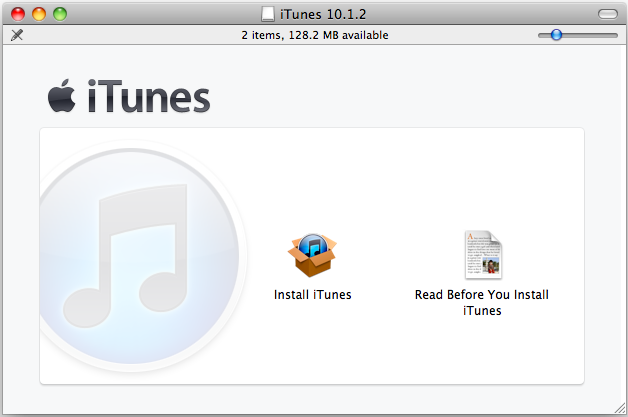Click the window resize grip corner
The image size is (628, 417).
(620, 408)
